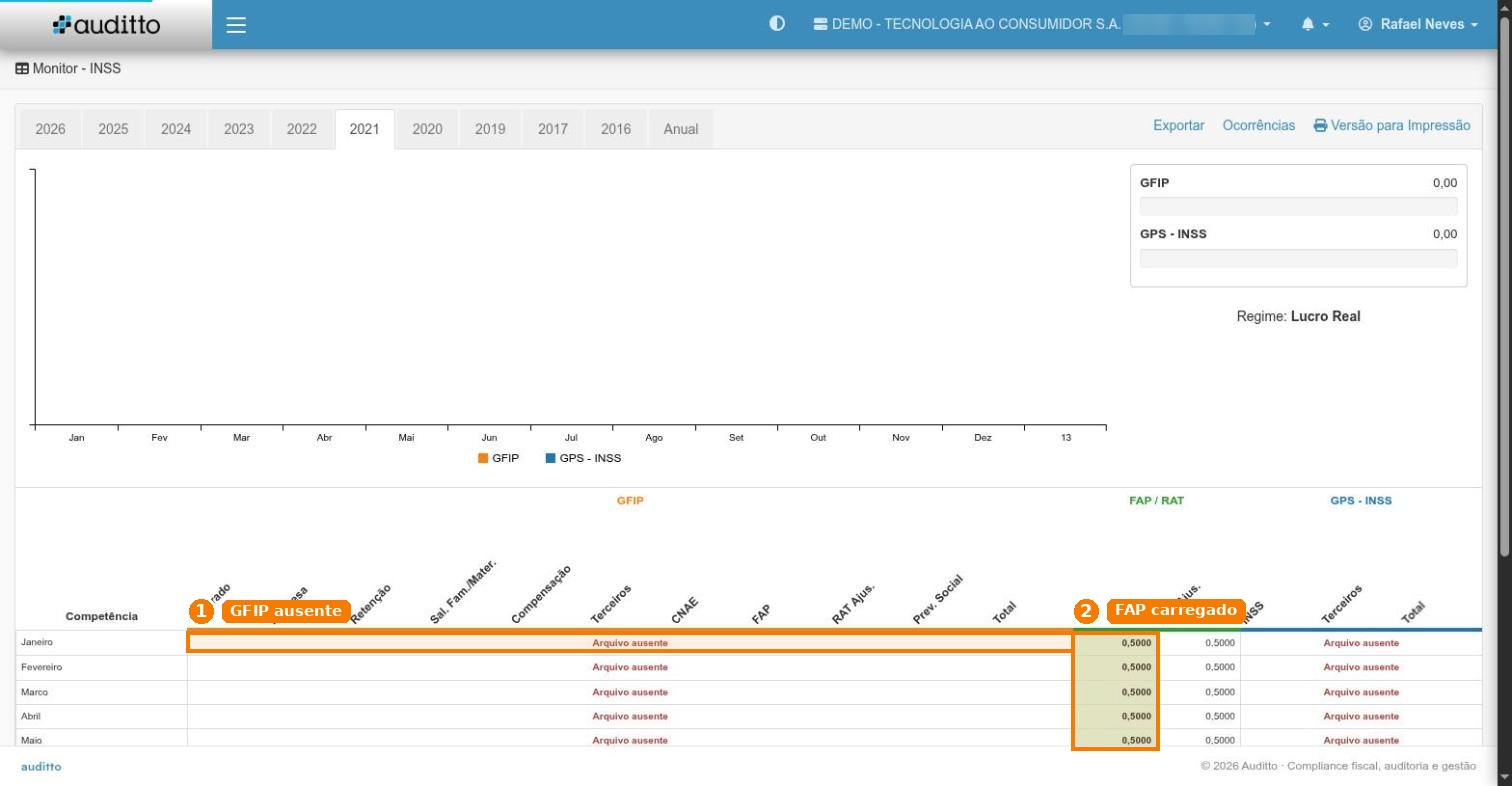Image resolution: width=1512 pixels, height=786 pixels.
Task: Open the Rafael Neves user dropdown
Action: [1418, 24]
